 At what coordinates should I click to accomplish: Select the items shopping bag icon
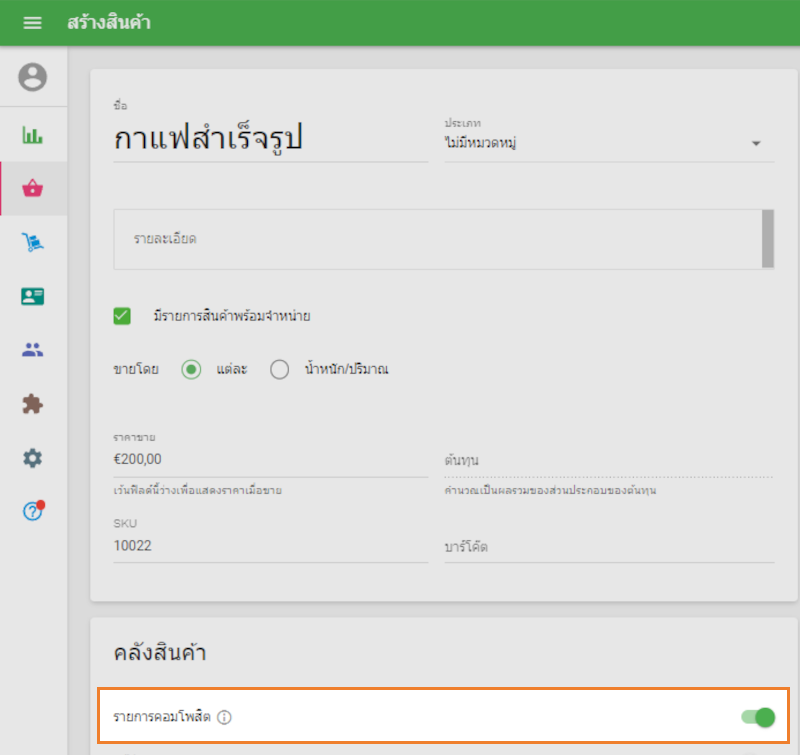coord(32,188)
